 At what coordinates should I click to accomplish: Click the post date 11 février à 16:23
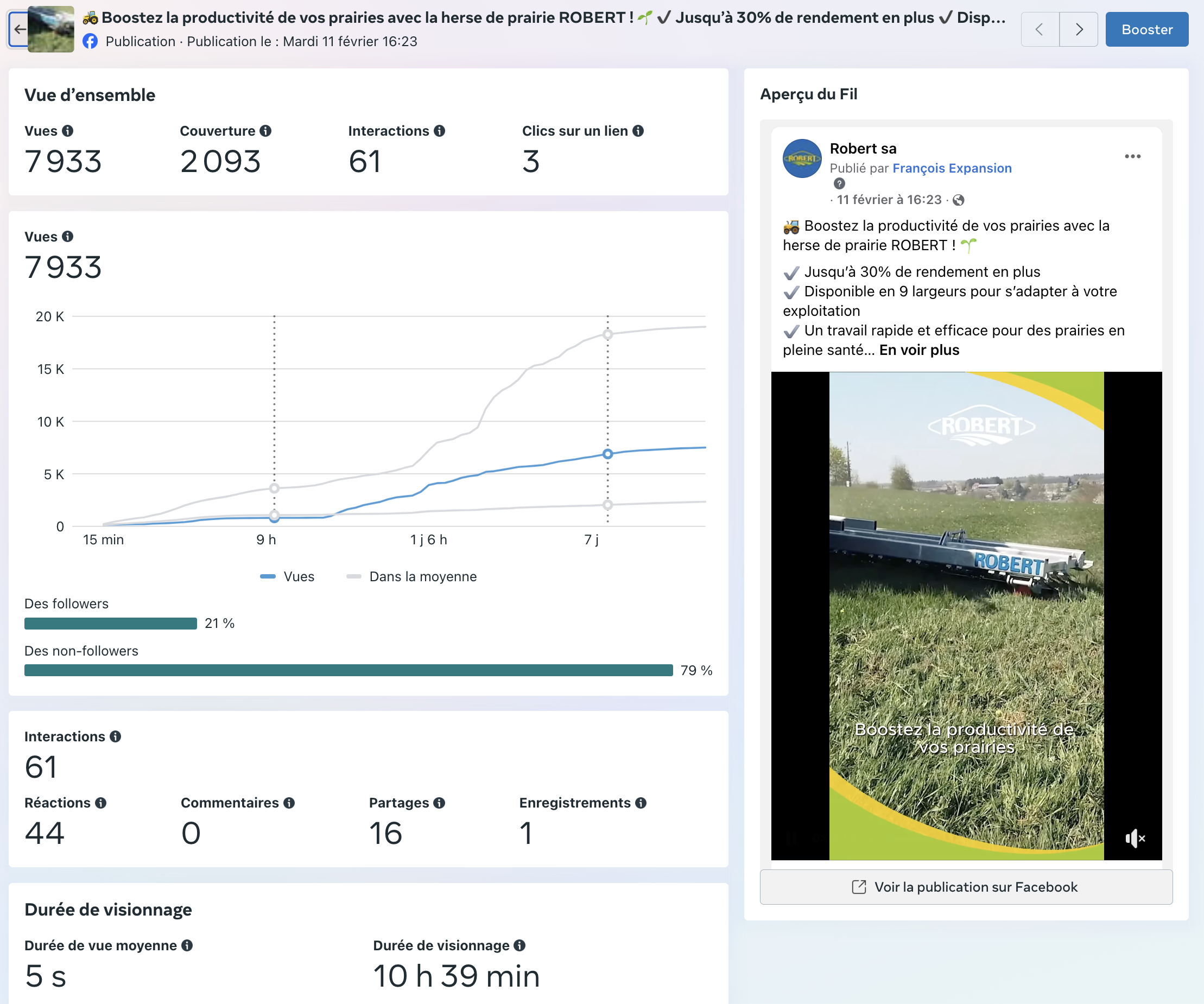point(889,200)
